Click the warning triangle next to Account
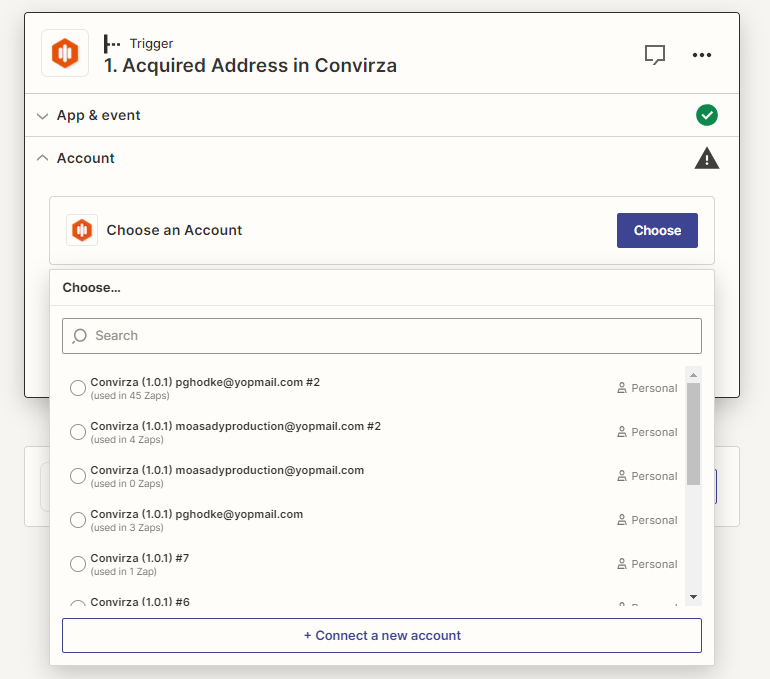 (707, 158)
